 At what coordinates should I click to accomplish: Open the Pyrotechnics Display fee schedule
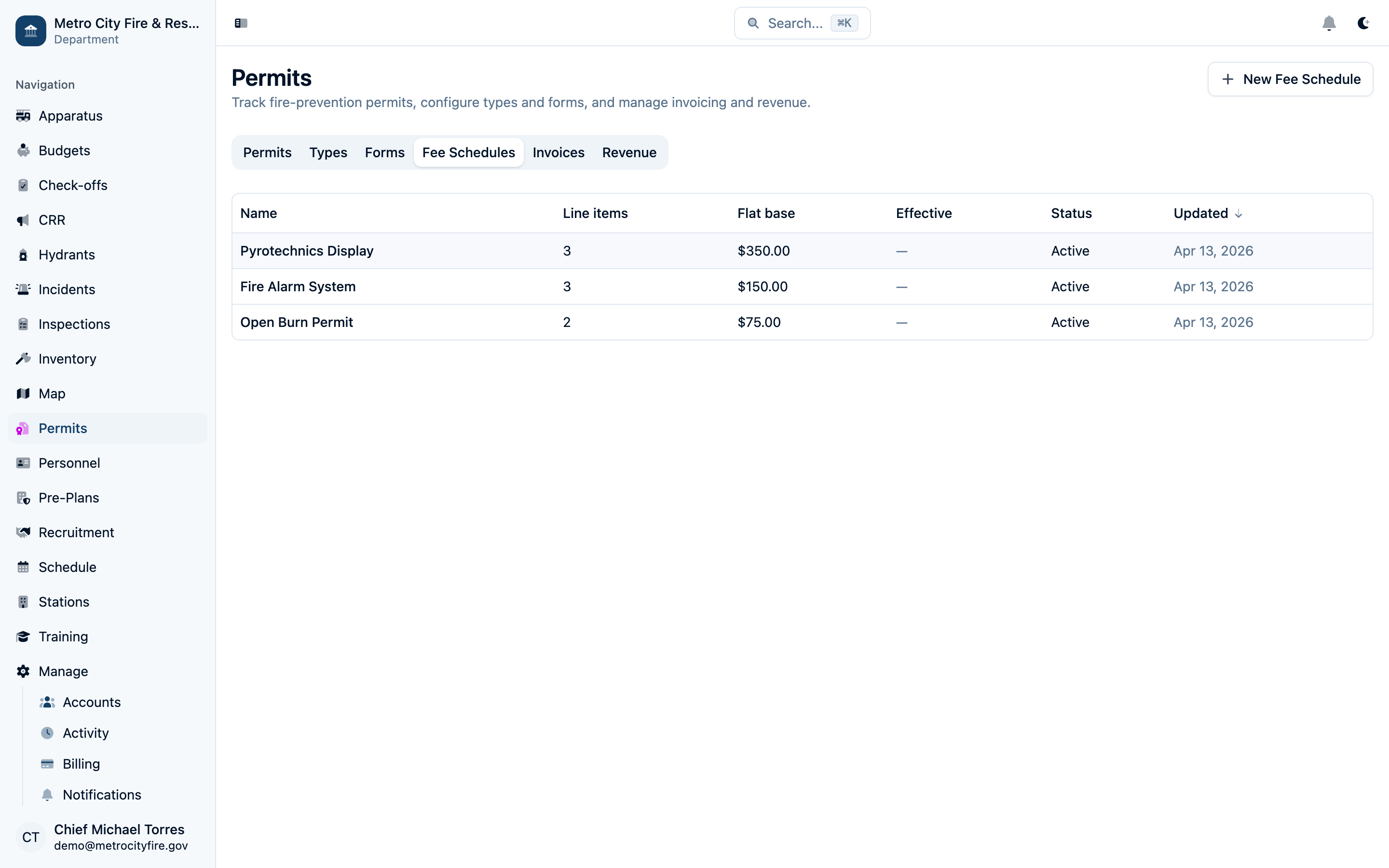[307, 250]
